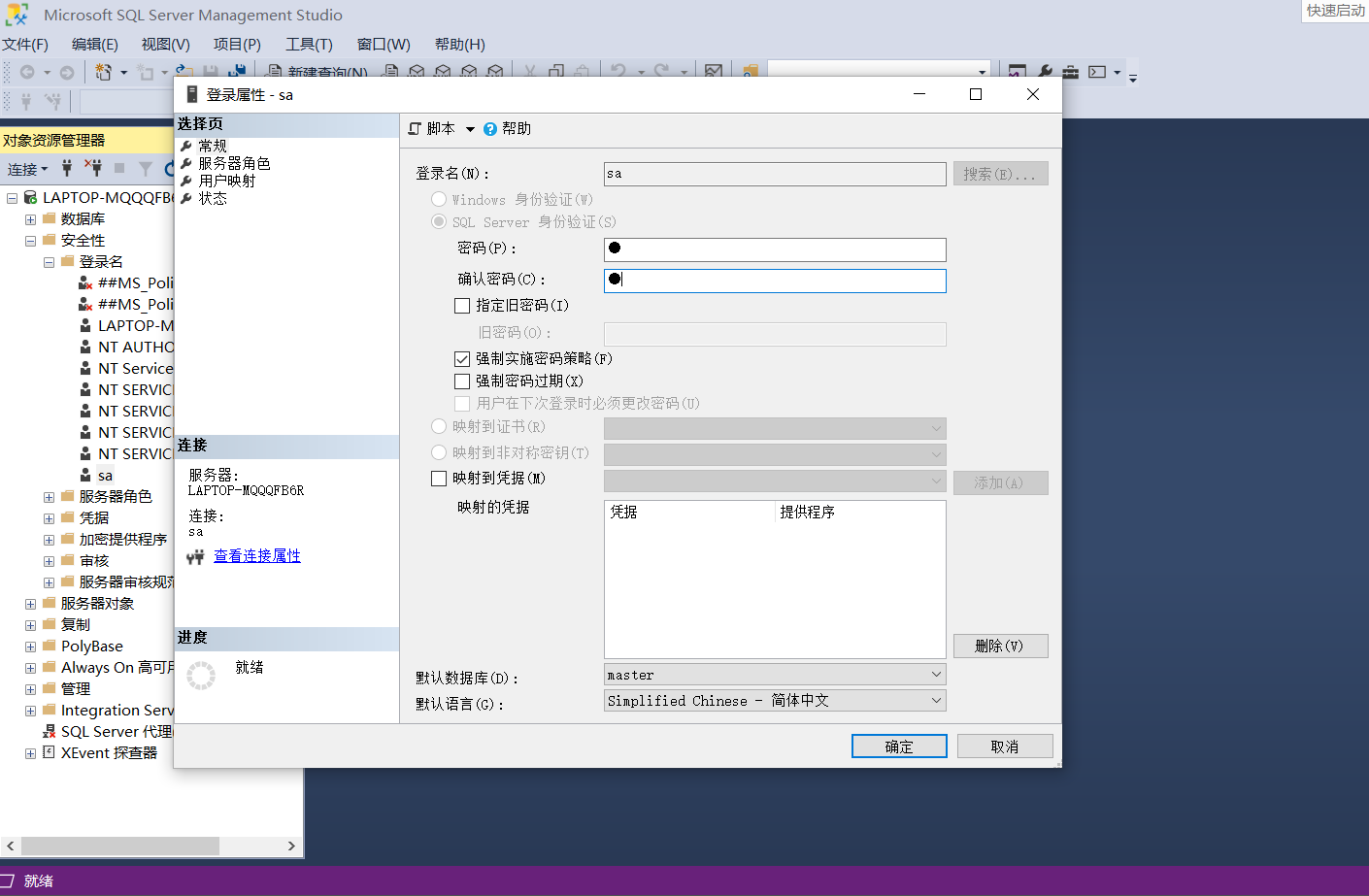1369x896 pixels.
Task: Click the navigate back arrow in toolbar
Action: tap(27, 73)
